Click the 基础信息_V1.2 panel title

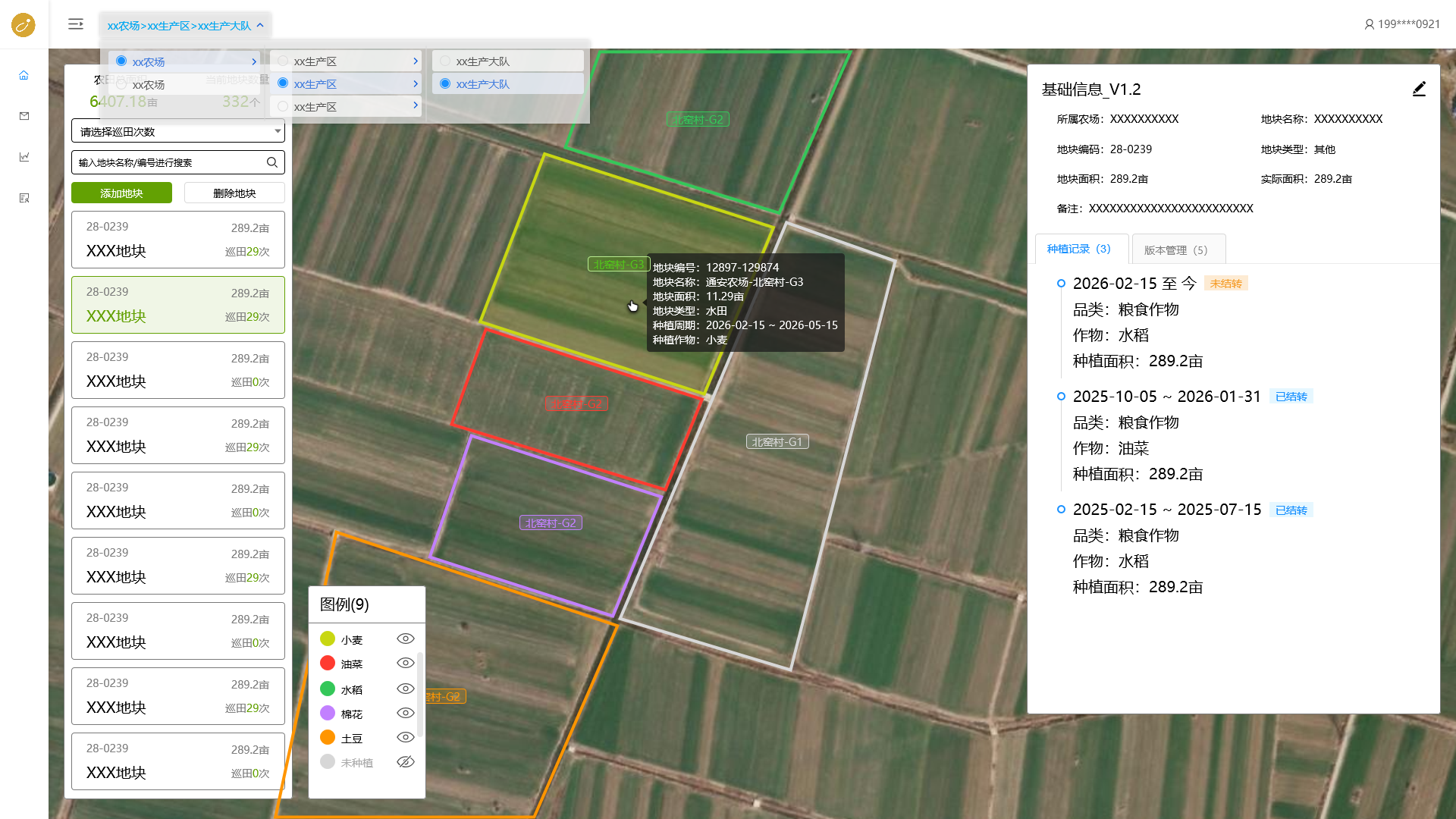click(x=1091, y=89)
